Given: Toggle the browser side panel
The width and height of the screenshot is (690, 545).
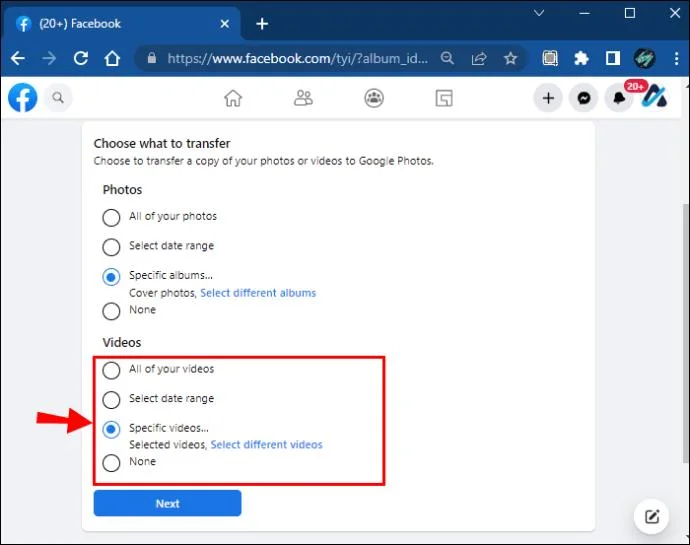Looking at the screenshot, I should [x=613, y=58].
